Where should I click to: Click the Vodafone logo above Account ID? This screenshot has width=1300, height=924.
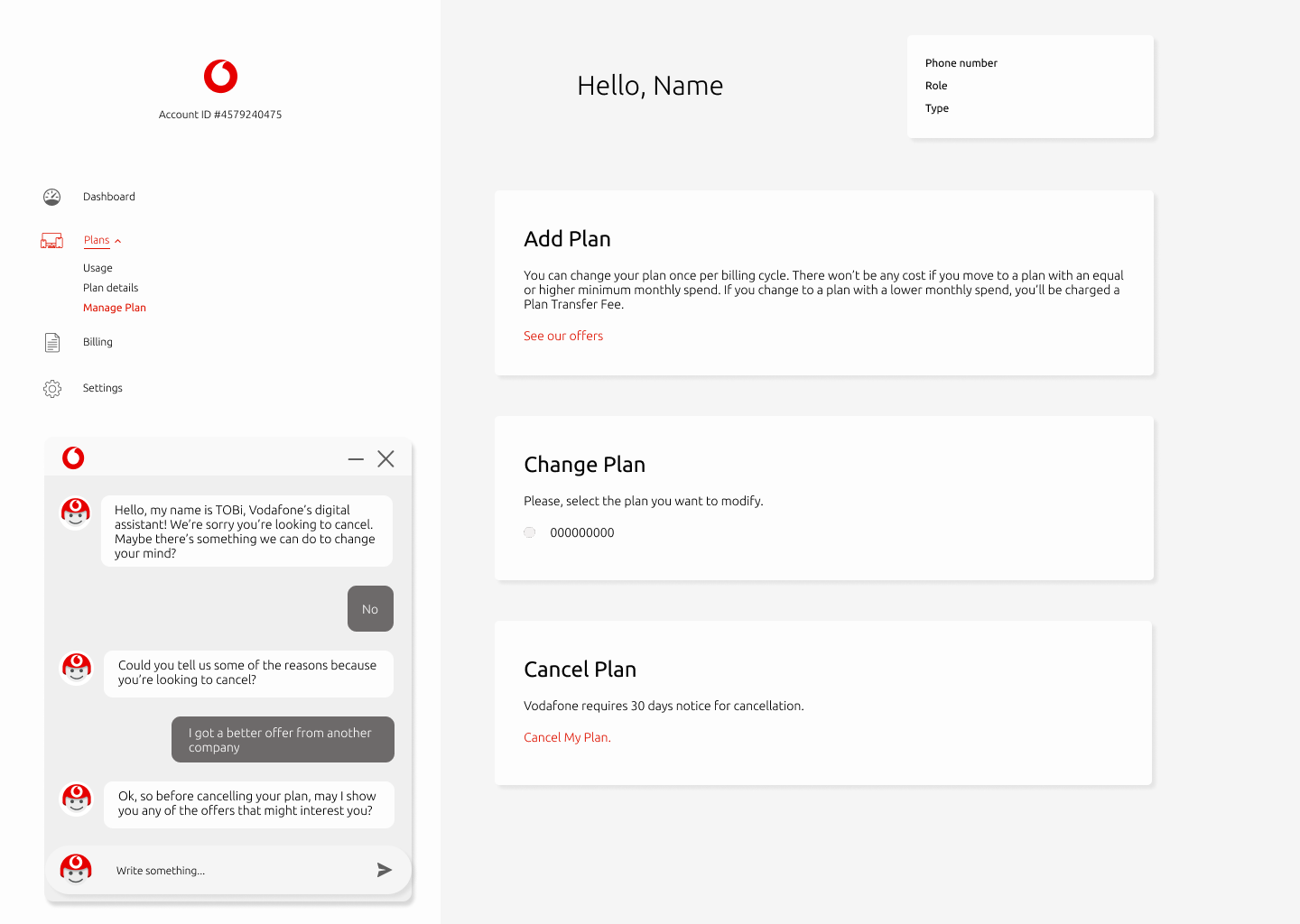coord(220,77)
